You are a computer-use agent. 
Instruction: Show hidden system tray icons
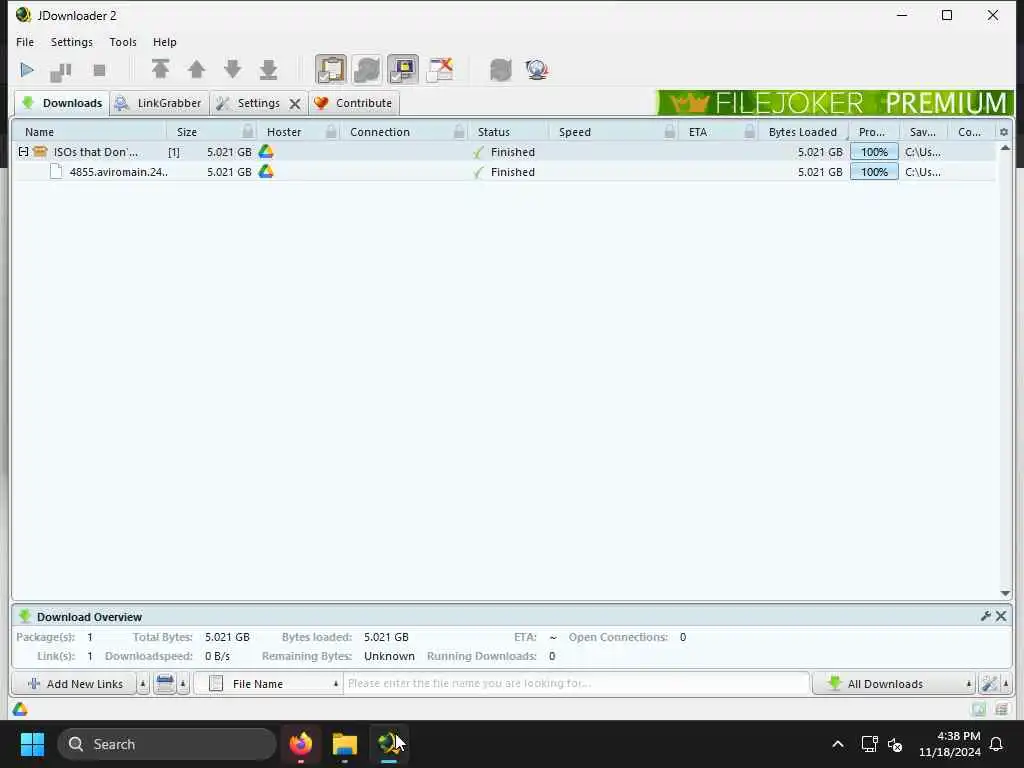838,744
